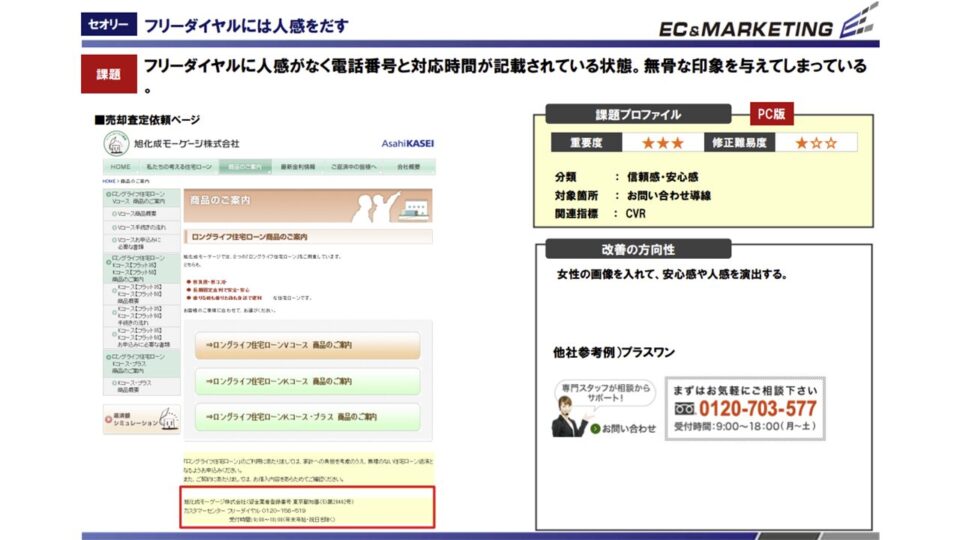Click the フリーダイヤルには人感をだす title
The height and width of the screenshot is (540, 960).
(246, 26)
